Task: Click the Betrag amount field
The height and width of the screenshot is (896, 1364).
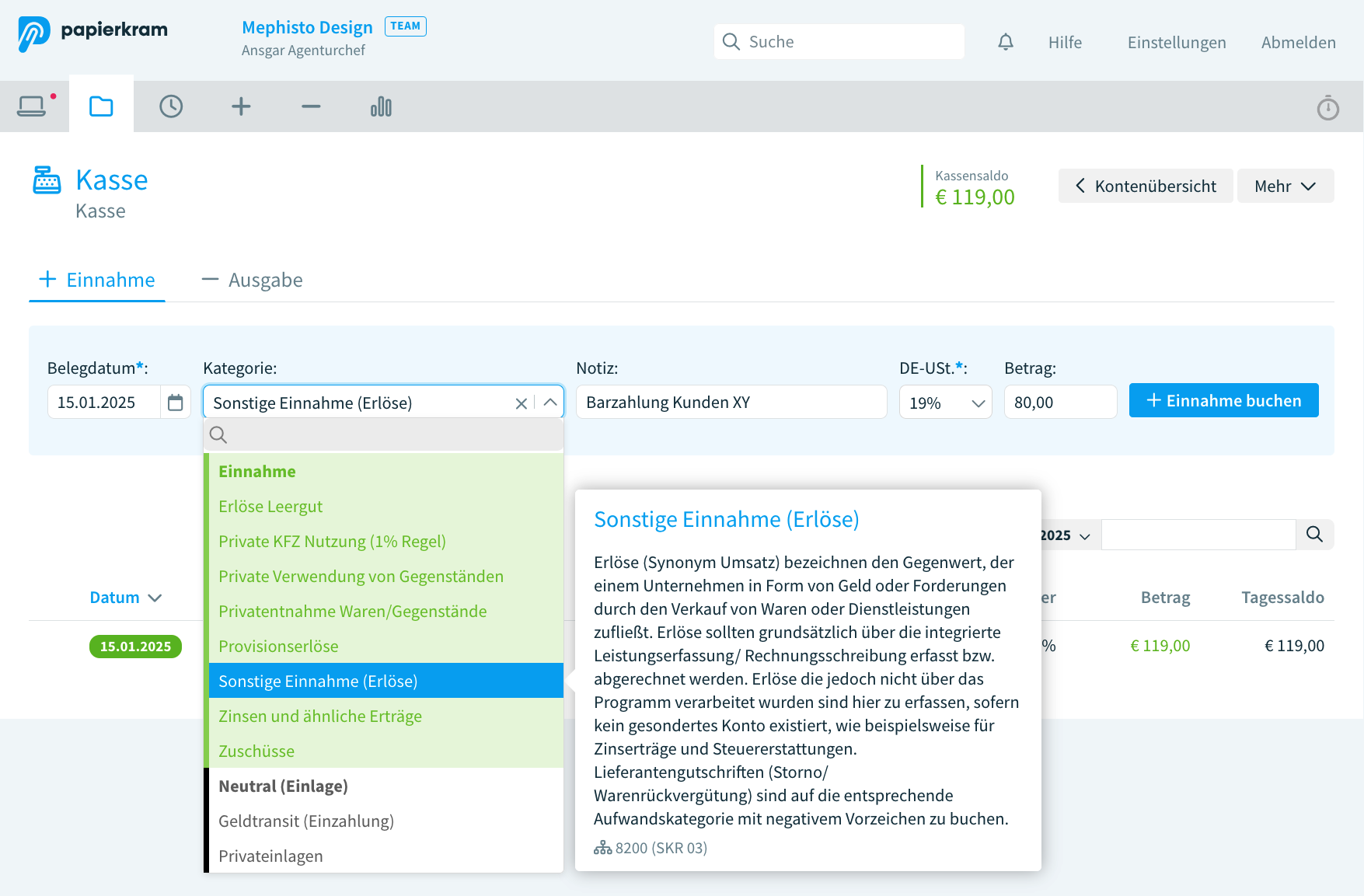Action: (x=1060, y=402)
